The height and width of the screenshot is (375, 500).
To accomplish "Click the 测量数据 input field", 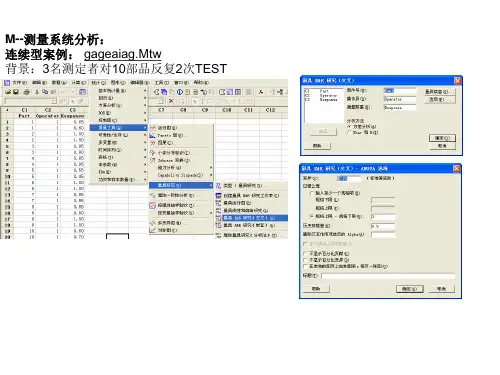I will (400, 107).
